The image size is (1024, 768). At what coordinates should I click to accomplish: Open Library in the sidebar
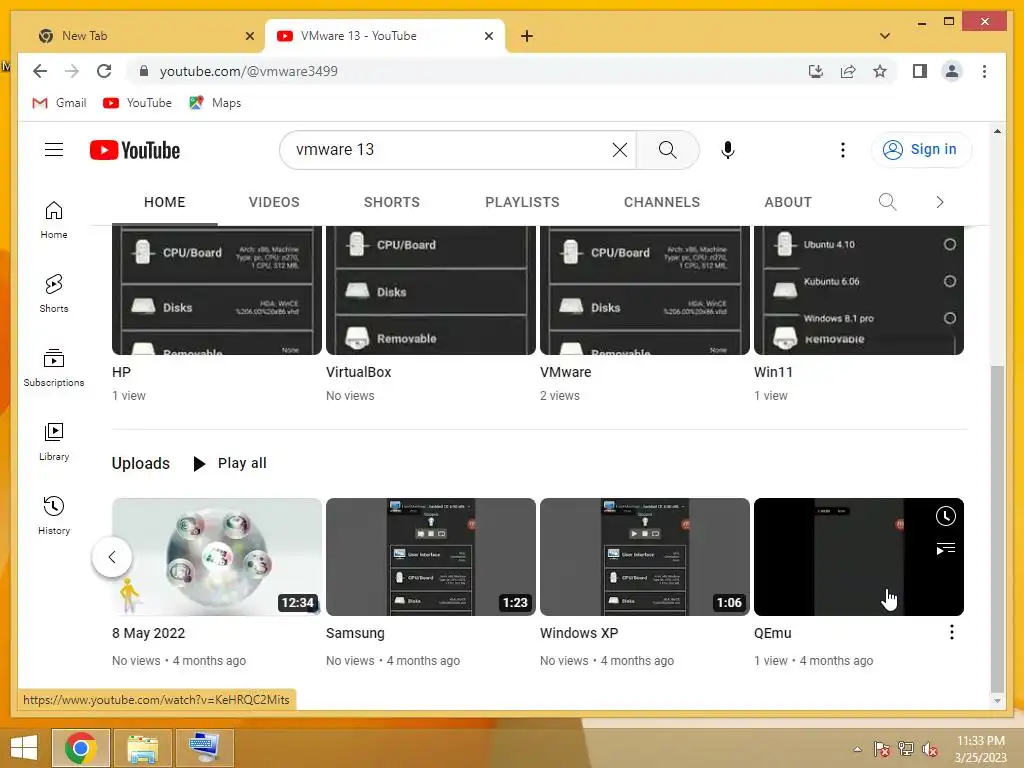click(x=54, y=442)
